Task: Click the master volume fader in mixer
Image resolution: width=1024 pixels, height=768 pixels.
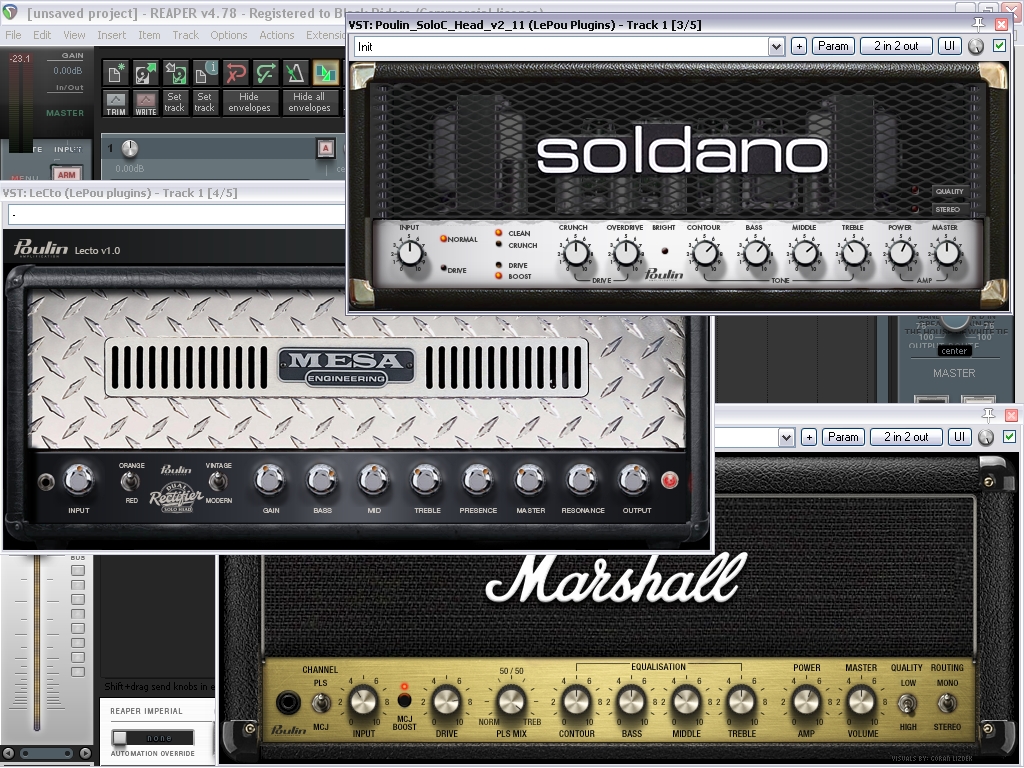Action: (37, 643)
